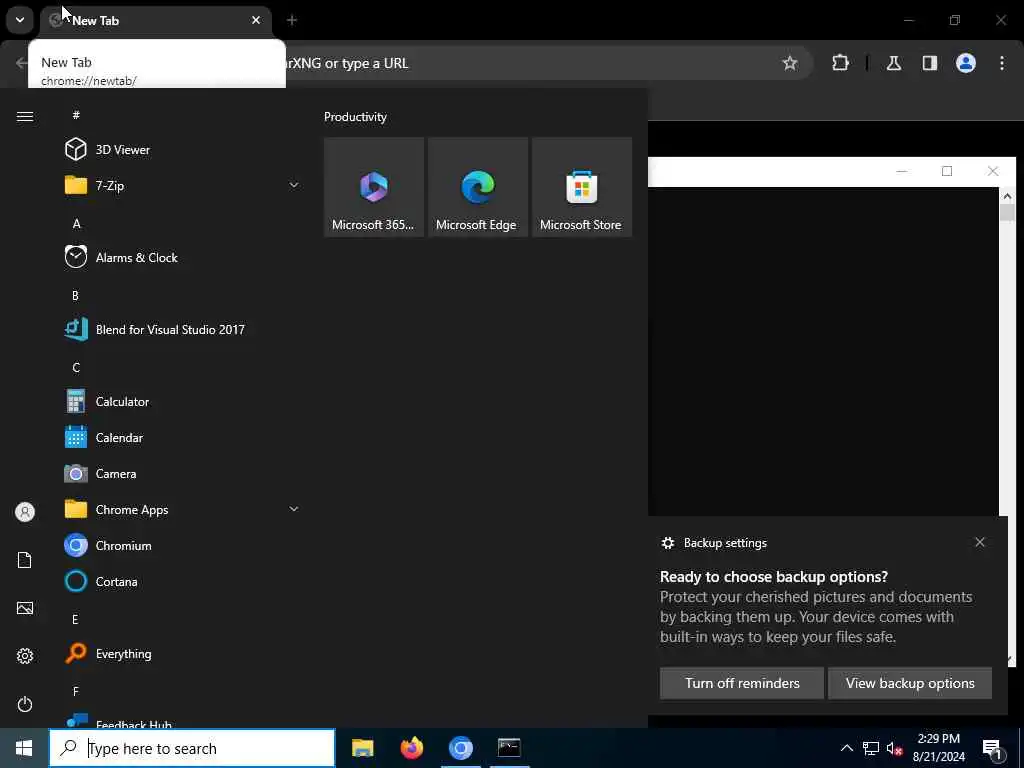
Task: Open Firefox from the taskbar
Action: [411, 748]
